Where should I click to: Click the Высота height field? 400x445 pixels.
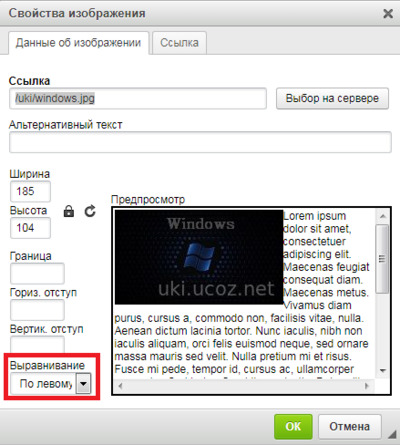(x=30, y=228)
